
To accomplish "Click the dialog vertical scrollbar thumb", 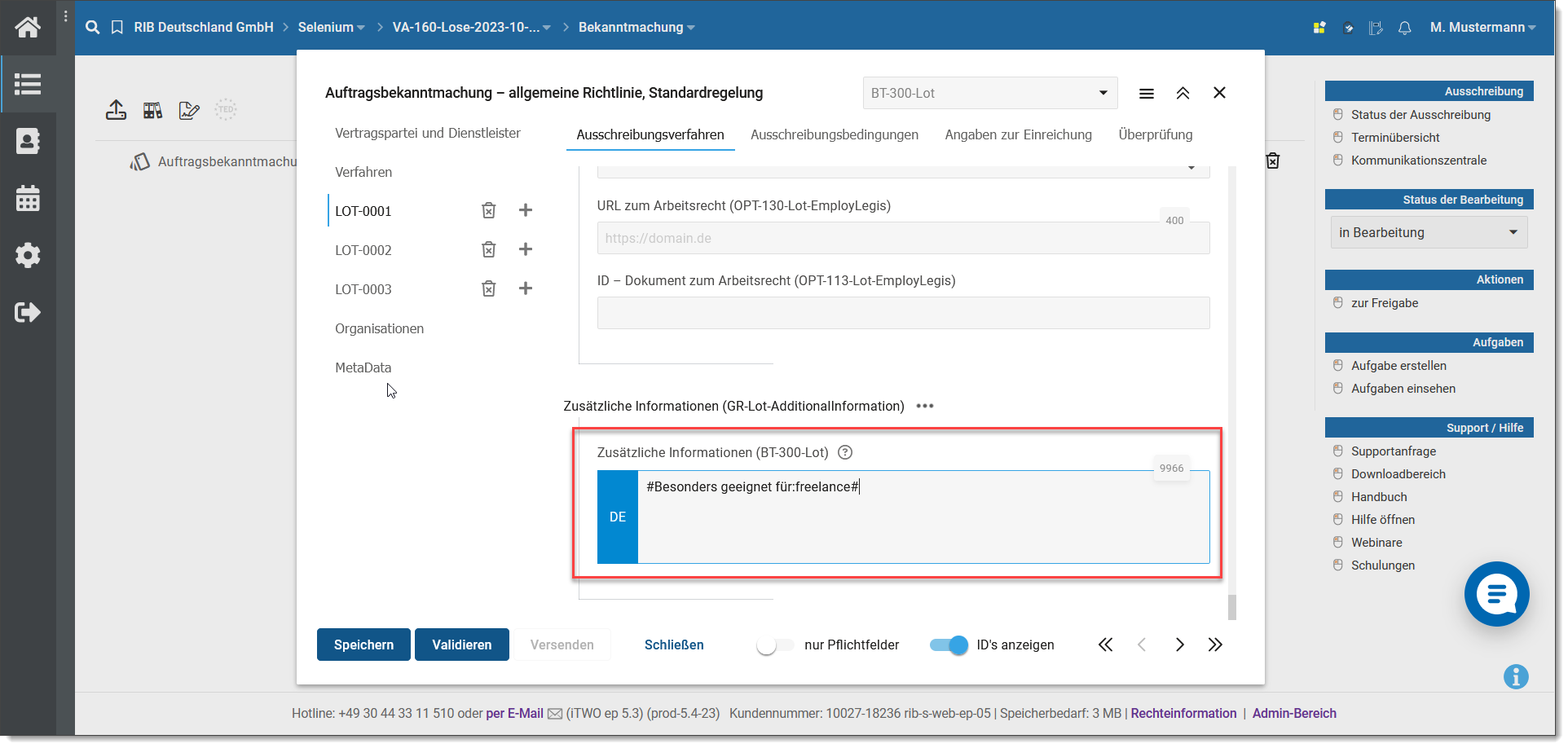I will (x=1232, y=607).
